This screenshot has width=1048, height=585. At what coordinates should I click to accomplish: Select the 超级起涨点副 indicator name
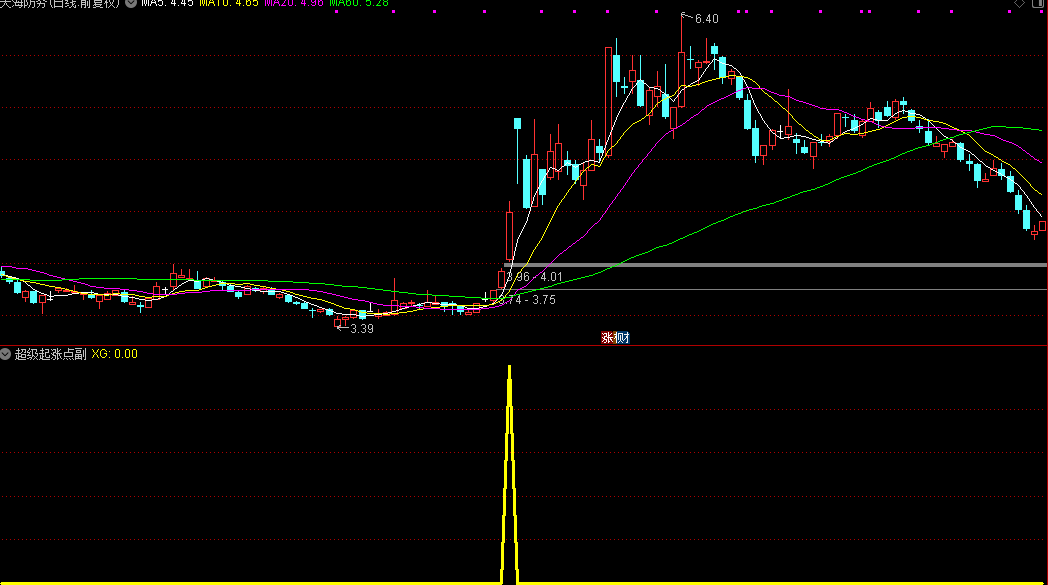tap(51, 354)
